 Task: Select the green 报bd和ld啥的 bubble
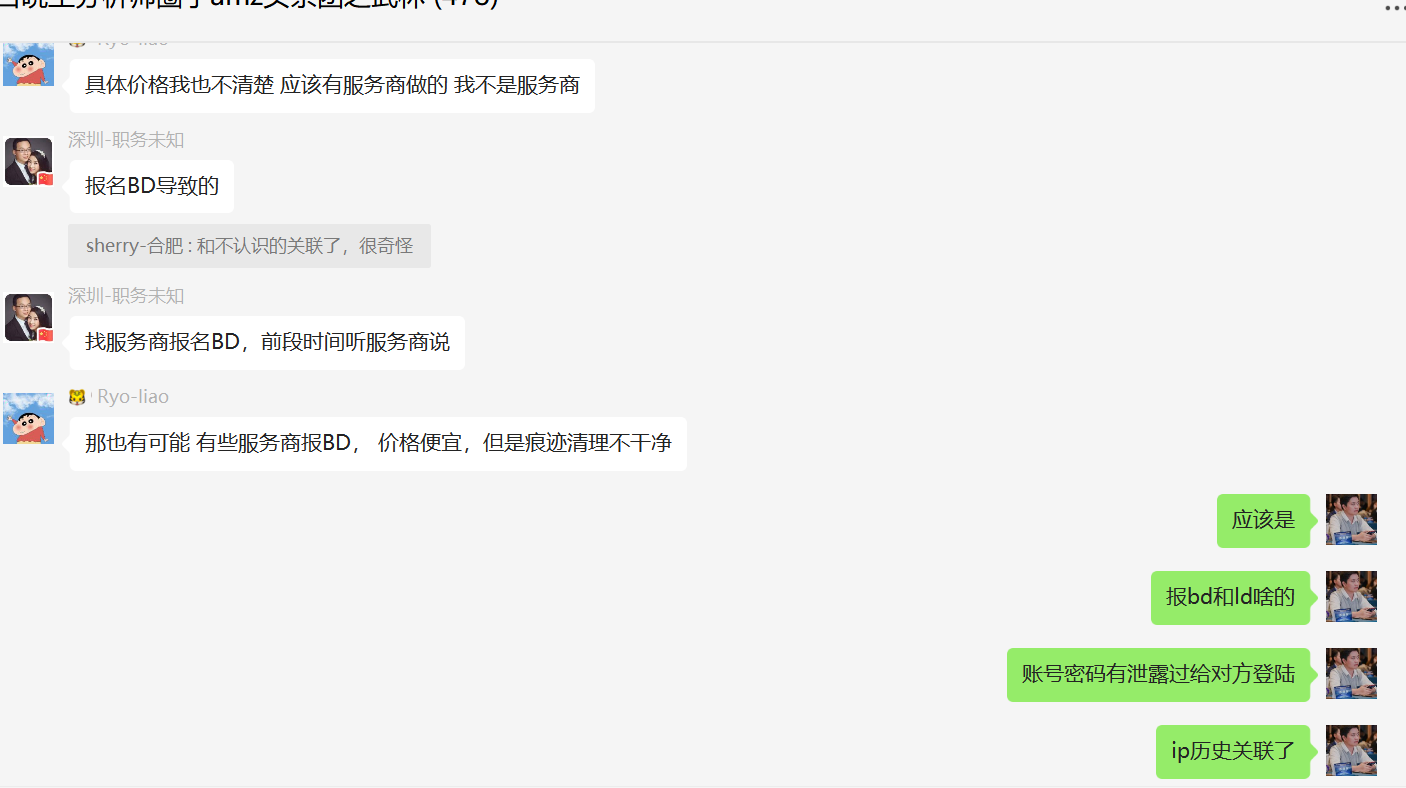(x=1230, y=597)
